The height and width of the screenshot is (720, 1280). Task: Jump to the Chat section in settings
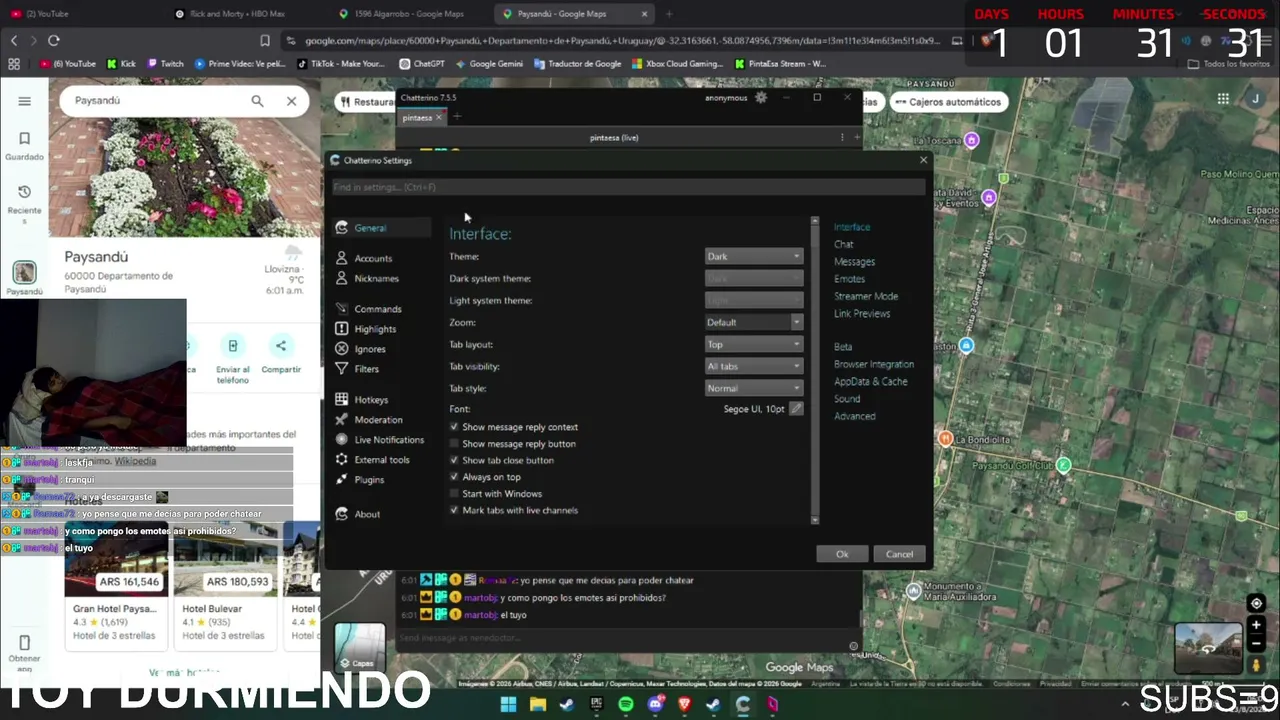click(x=844, y=245)
